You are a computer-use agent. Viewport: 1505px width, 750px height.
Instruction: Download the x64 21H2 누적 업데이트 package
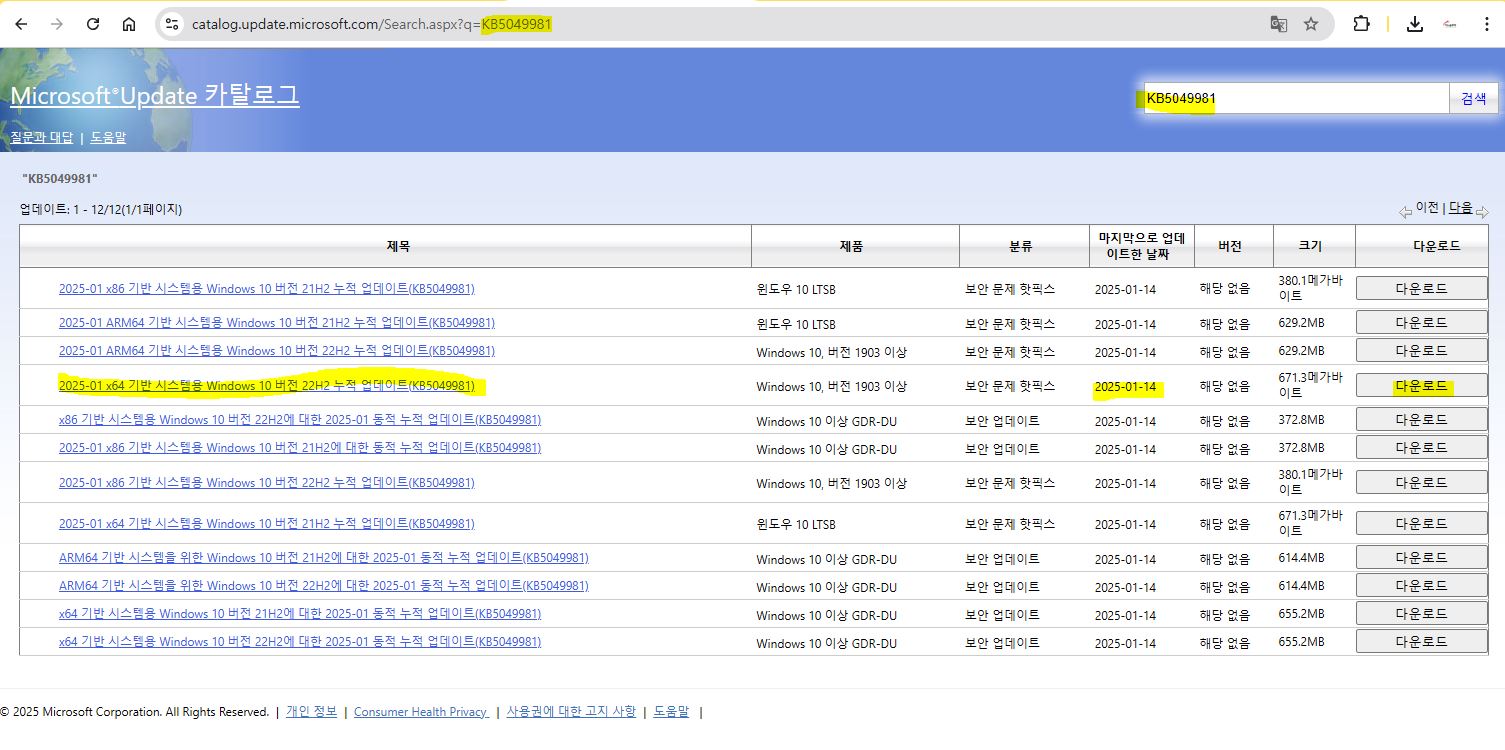1421,523
